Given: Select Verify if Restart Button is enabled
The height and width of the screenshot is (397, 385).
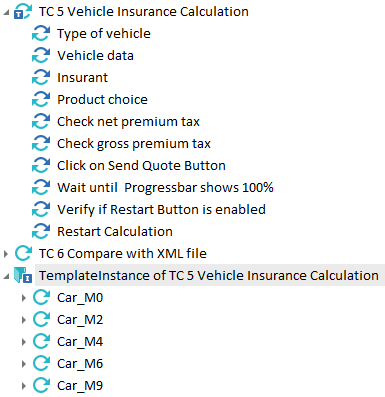Looking at the screenshot, I should [161, 210].
